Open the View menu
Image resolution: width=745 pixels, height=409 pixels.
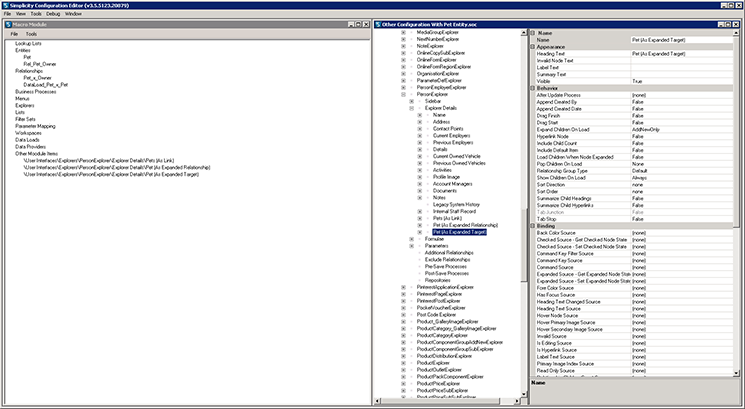[21, 14]
